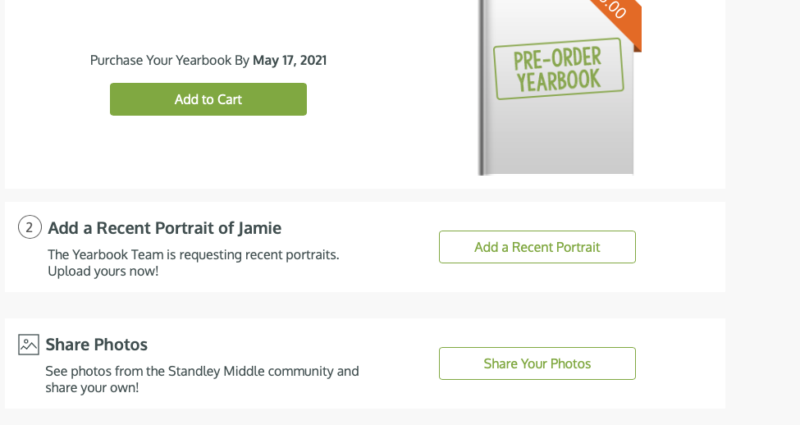Viewport: 800px width, 425px height.
Task: Click the word Jamie in the portrait heading
Action: [259, 228]
